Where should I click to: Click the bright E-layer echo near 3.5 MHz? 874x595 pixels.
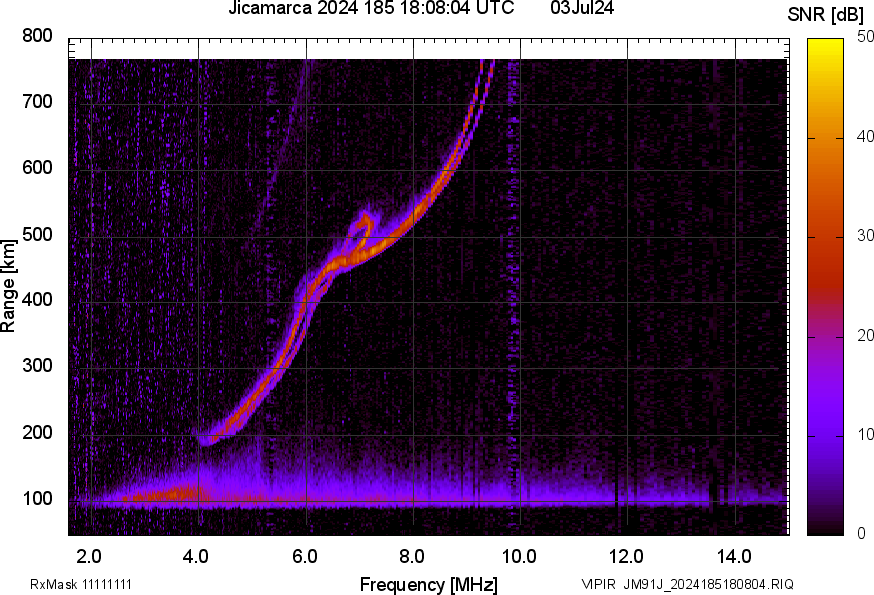[x=167, y=494]
